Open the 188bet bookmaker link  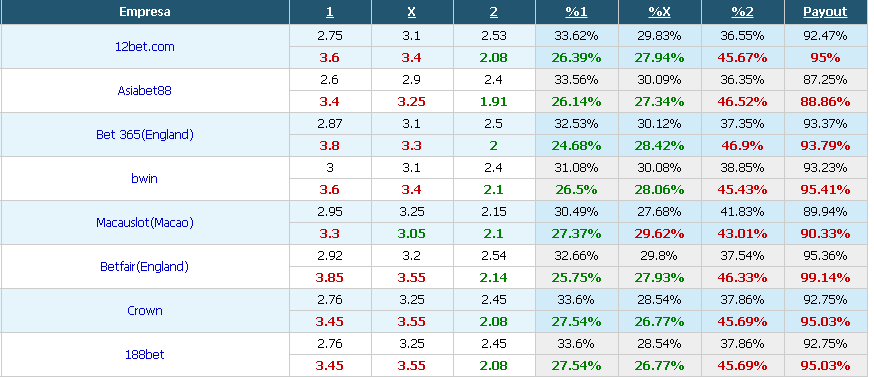[x=144, y=354]
